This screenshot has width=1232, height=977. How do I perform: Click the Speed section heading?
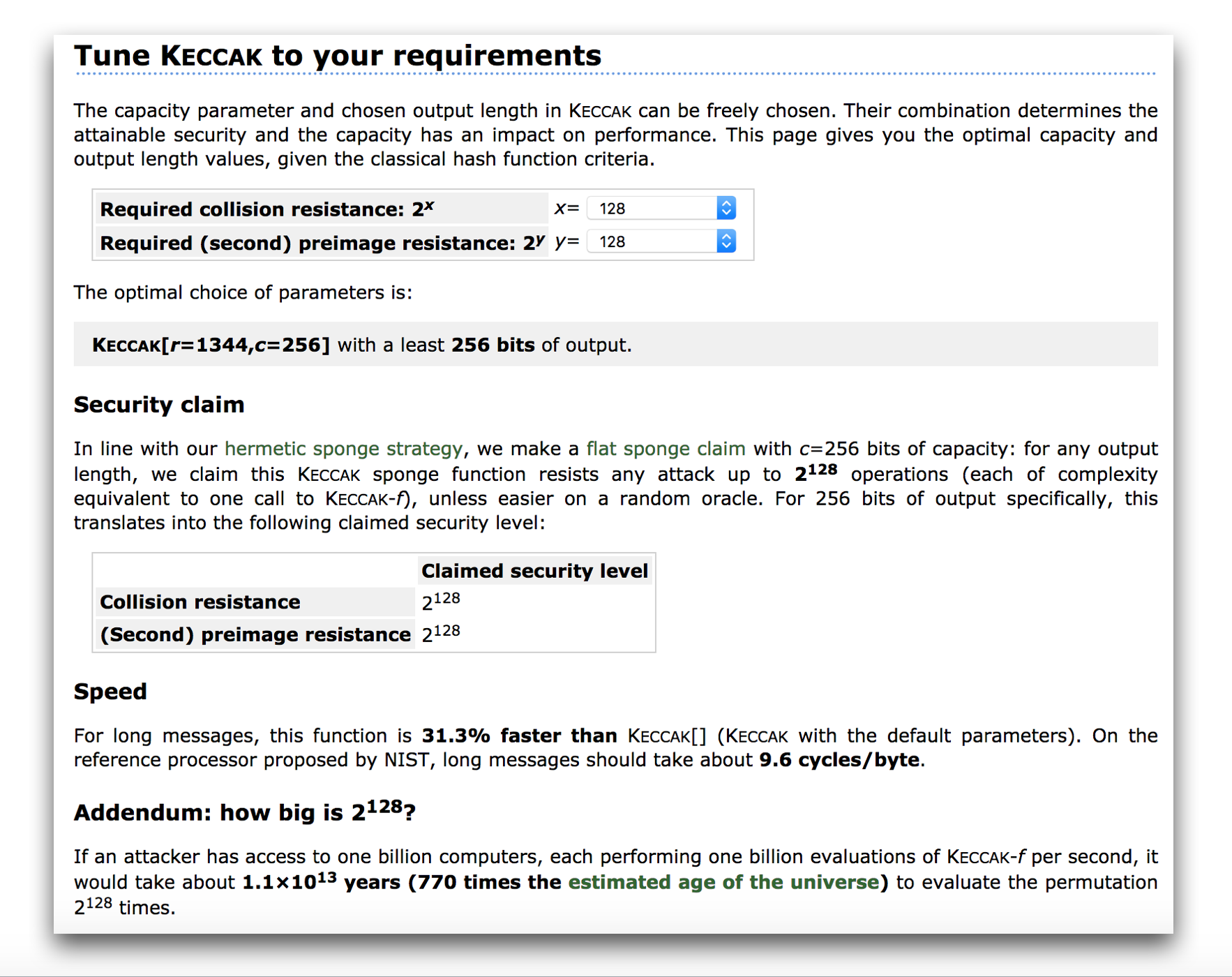click(x=110, y=692)
